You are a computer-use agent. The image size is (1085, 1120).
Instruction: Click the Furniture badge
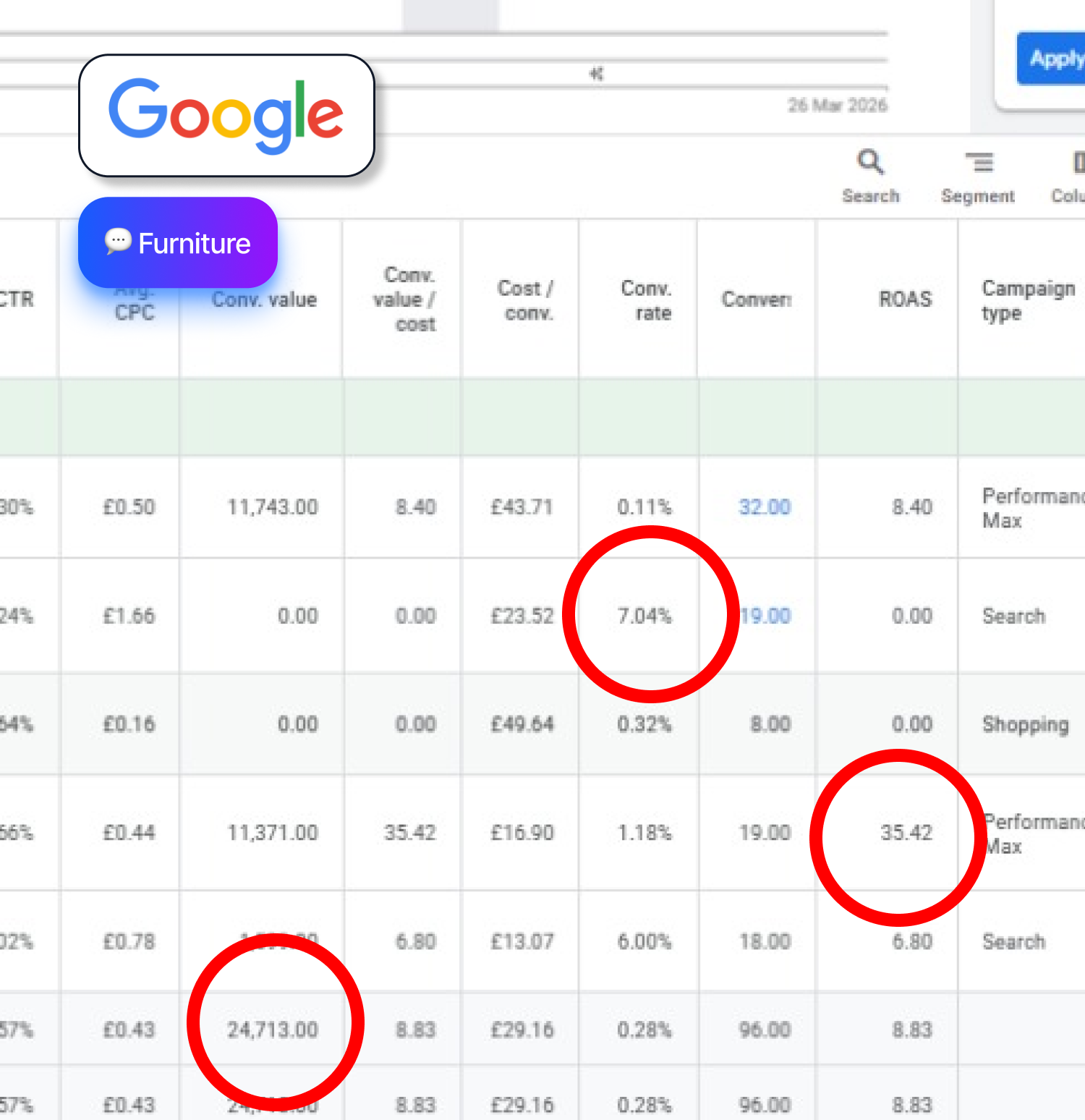point(178,243)
